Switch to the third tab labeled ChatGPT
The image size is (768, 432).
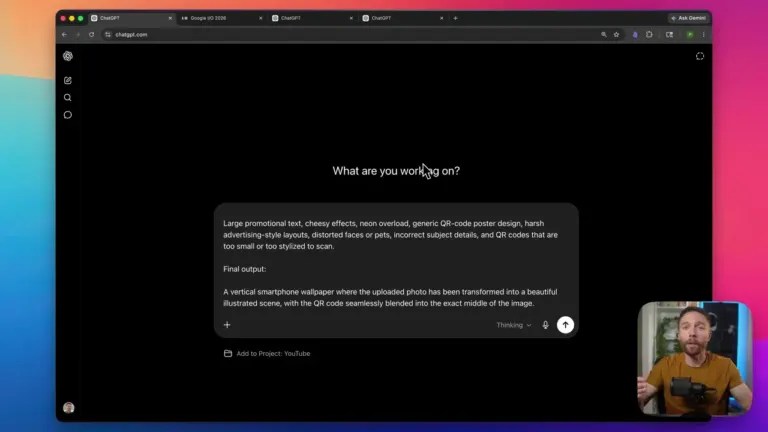(311, 18)
